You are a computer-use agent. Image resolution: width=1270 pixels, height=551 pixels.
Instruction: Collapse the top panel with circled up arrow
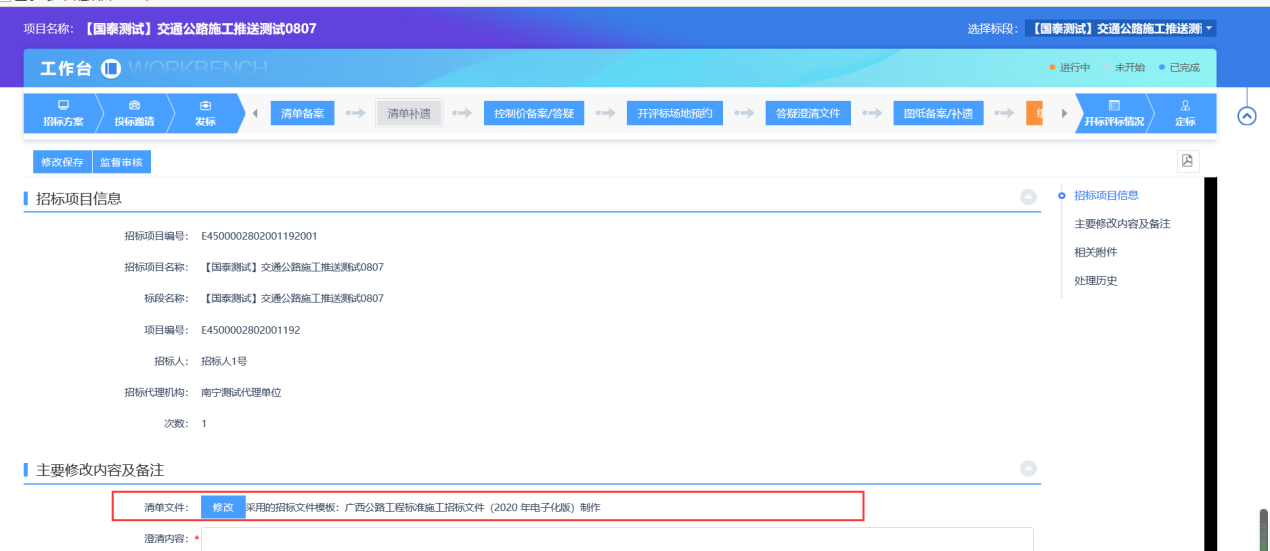pyautogui.click(x=1247, y=116)
